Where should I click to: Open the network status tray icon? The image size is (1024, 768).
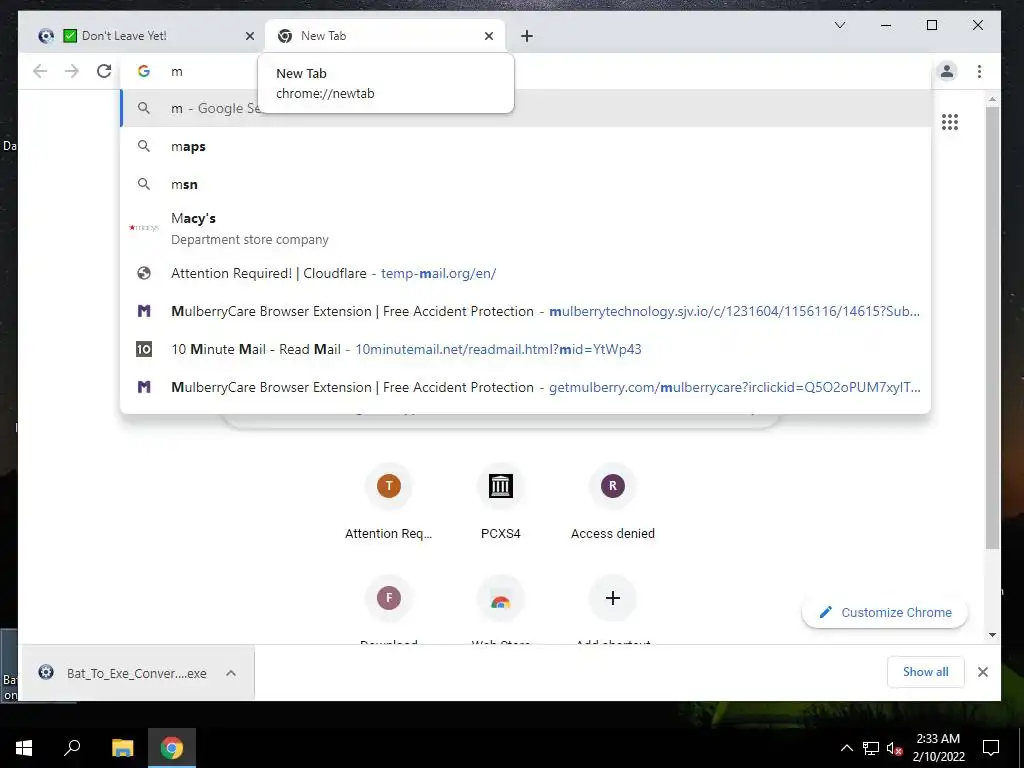[871, 748]
